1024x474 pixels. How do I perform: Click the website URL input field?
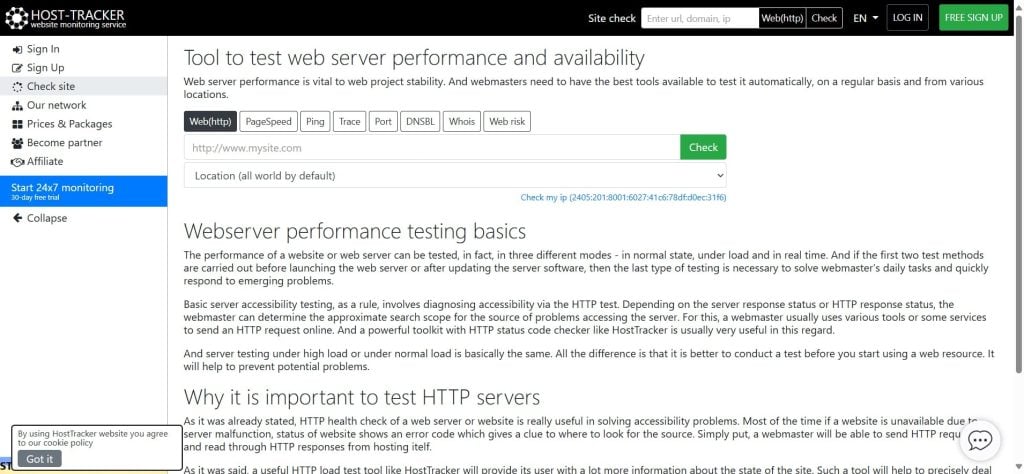pyautogui.click(x=431, y=148)
